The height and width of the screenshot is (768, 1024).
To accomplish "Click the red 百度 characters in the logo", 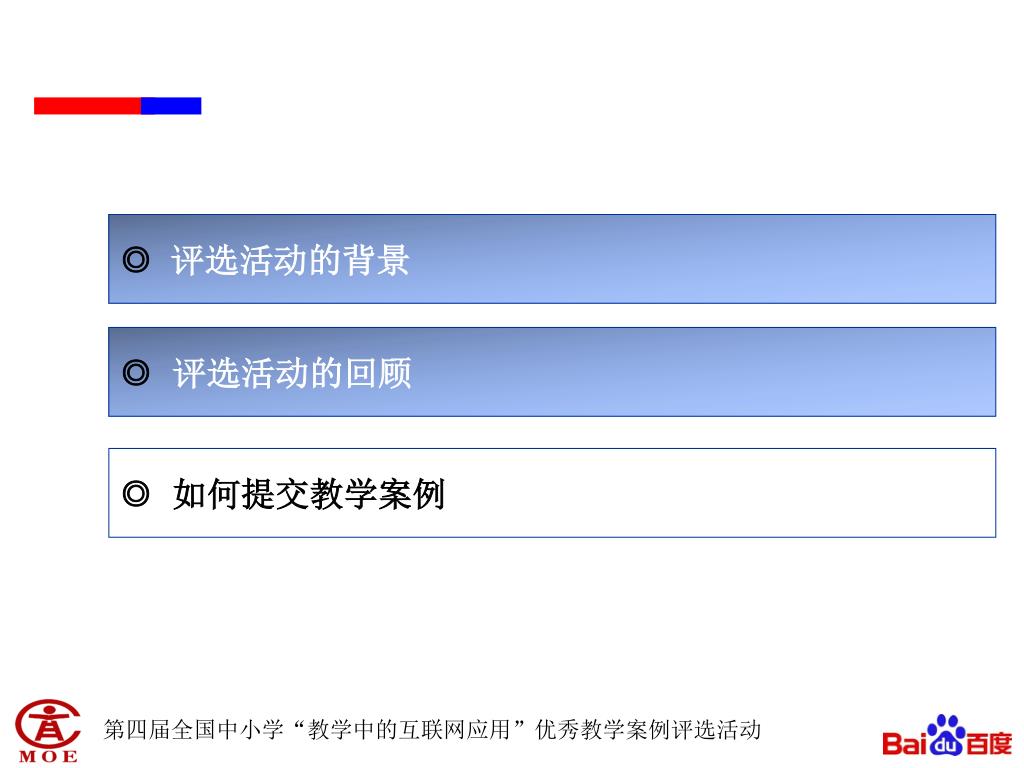I will pos(989,743).
